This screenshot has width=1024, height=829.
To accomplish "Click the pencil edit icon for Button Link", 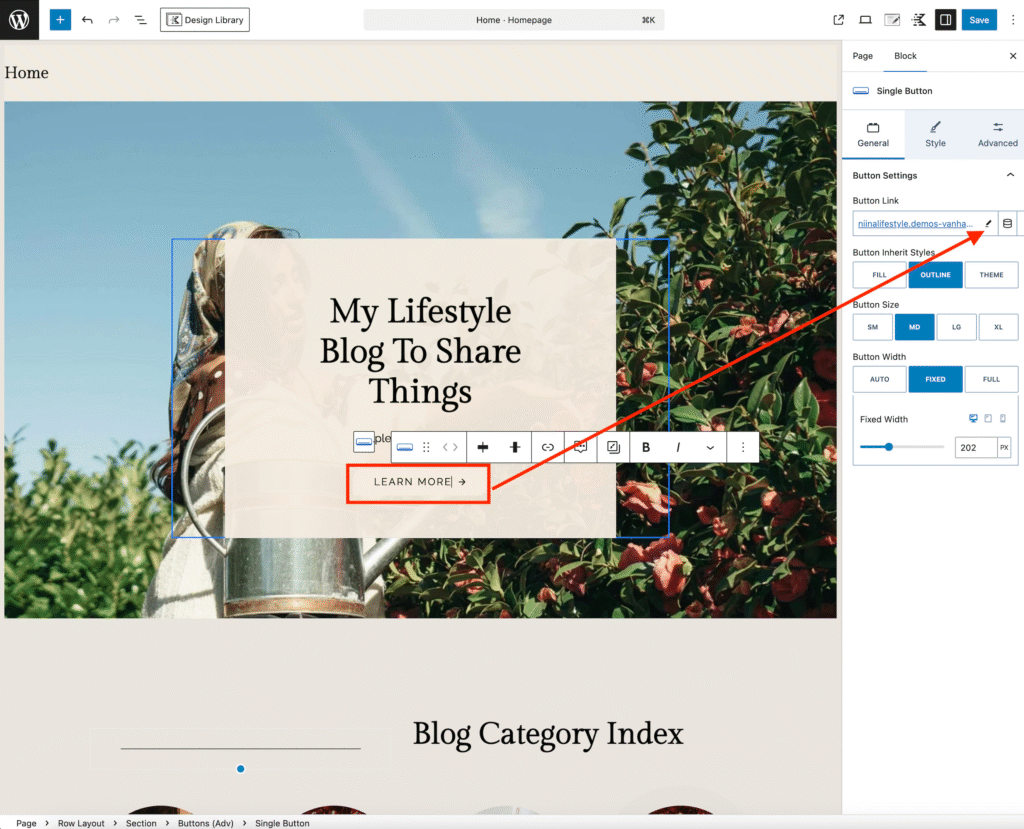I will (x=988, y=224).
